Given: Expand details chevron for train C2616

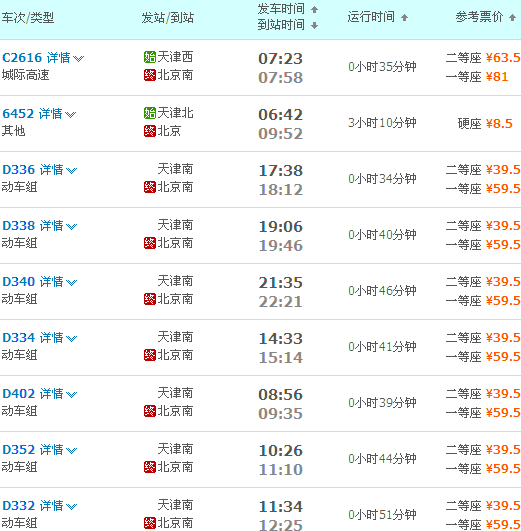Looking at the screenshot, I should pos(79,59).
